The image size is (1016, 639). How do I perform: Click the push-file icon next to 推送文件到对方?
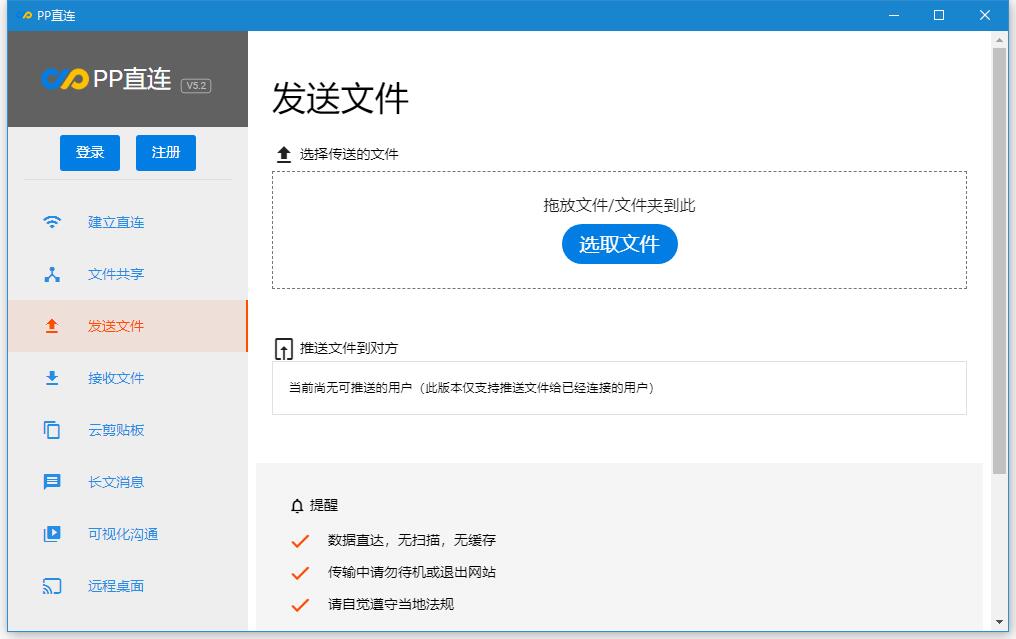tap(284, 349)
